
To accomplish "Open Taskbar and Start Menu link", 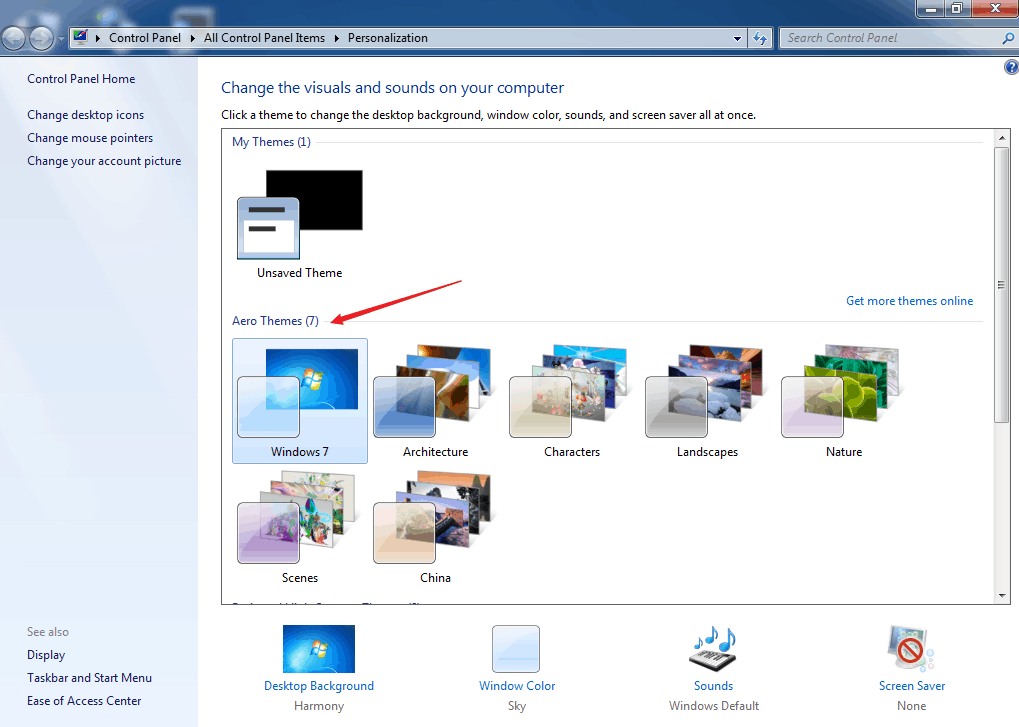I will [x=90, y=678].
